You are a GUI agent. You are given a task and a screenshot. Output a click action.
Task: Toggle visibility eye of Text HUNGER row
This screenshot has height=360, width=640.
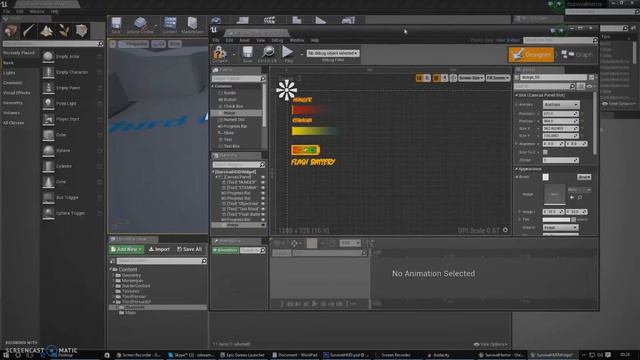(263, 182)
